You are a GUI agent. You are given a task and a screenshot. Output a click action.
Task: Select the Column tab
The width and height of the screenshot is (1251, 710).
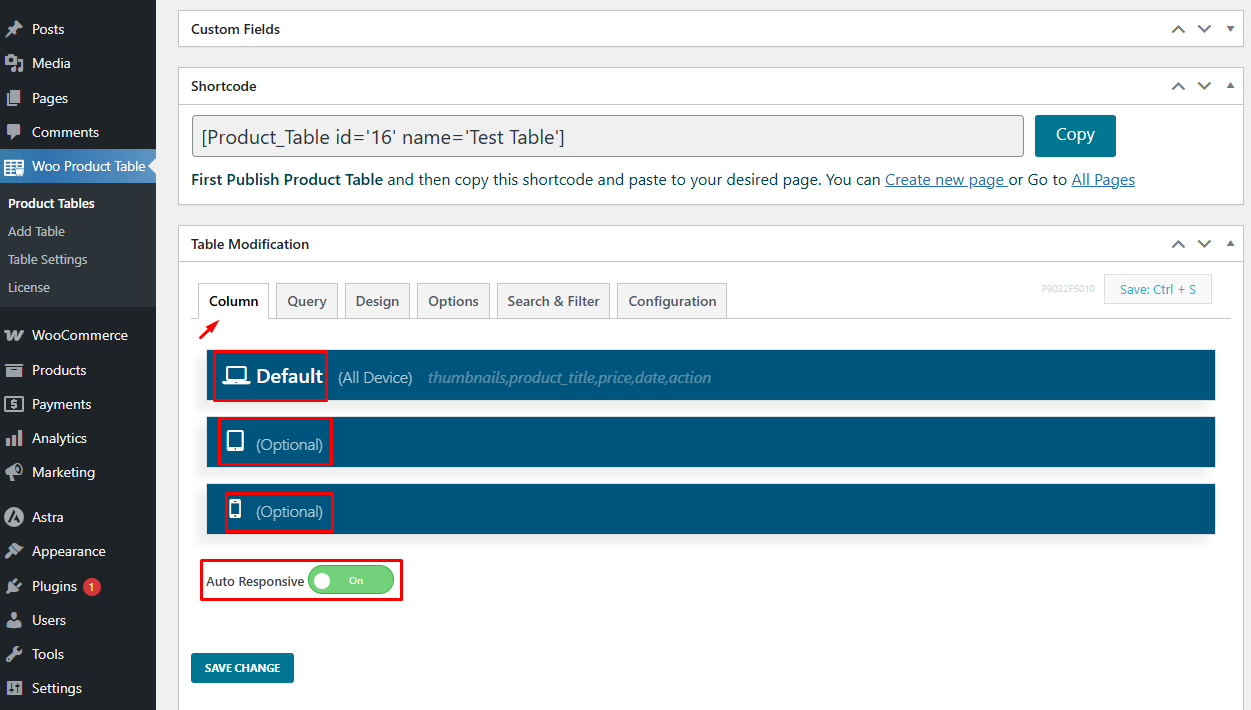coord(234,301)
